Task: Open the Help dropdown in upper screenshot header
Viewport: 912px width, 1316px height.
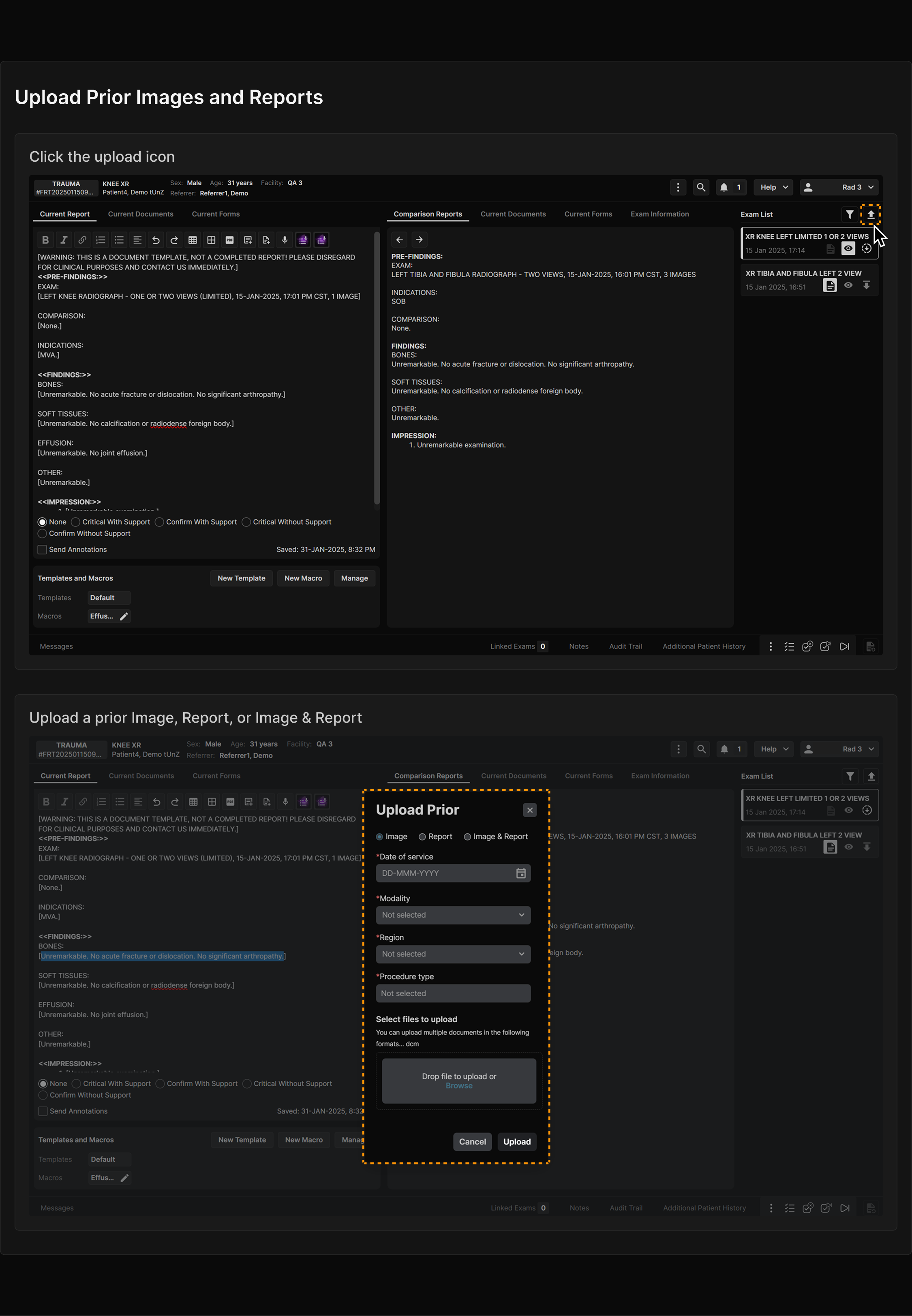Action: pyautogui.click(x=774, y=187)
